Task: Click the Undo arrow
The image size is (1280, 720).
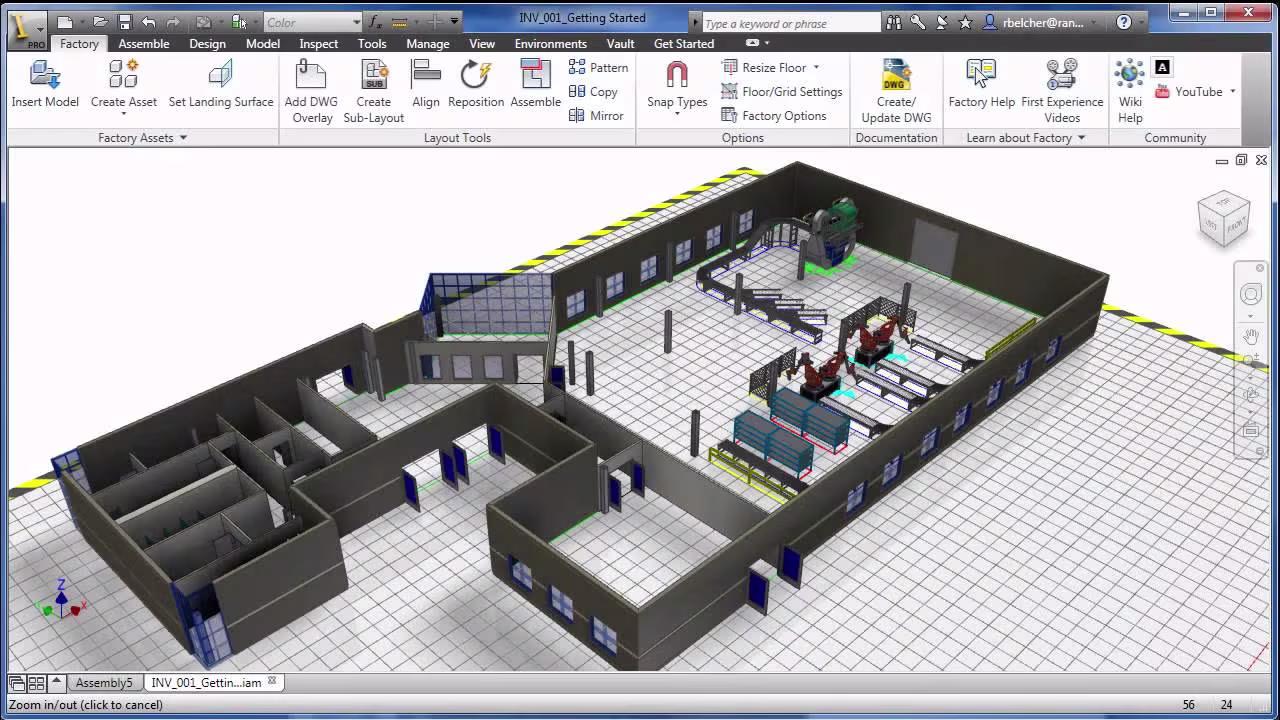Action: click(x=149, y=22)
